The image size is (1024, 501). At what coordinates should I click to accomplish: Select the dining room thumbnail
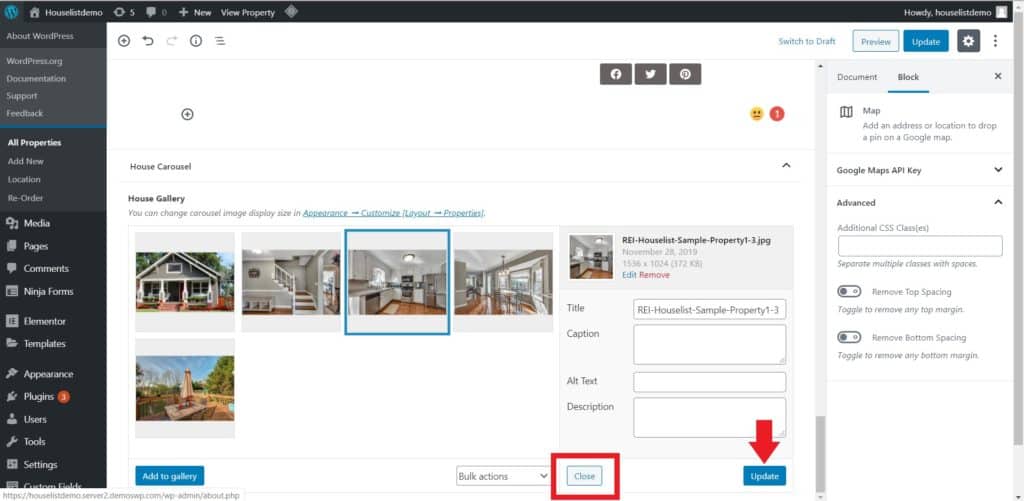[x=503, y=282]
